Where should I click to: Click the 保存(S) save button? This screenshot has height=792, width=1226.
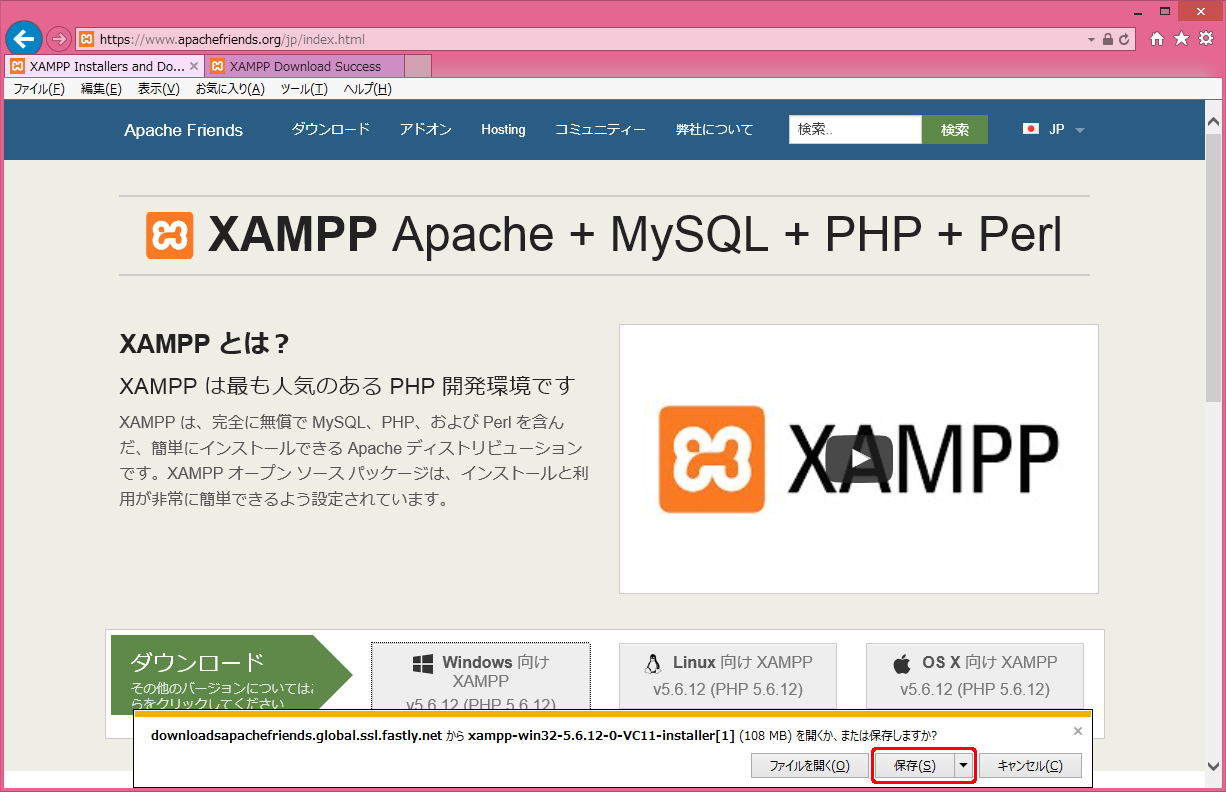pyautogui.click(x=914, y=766)
